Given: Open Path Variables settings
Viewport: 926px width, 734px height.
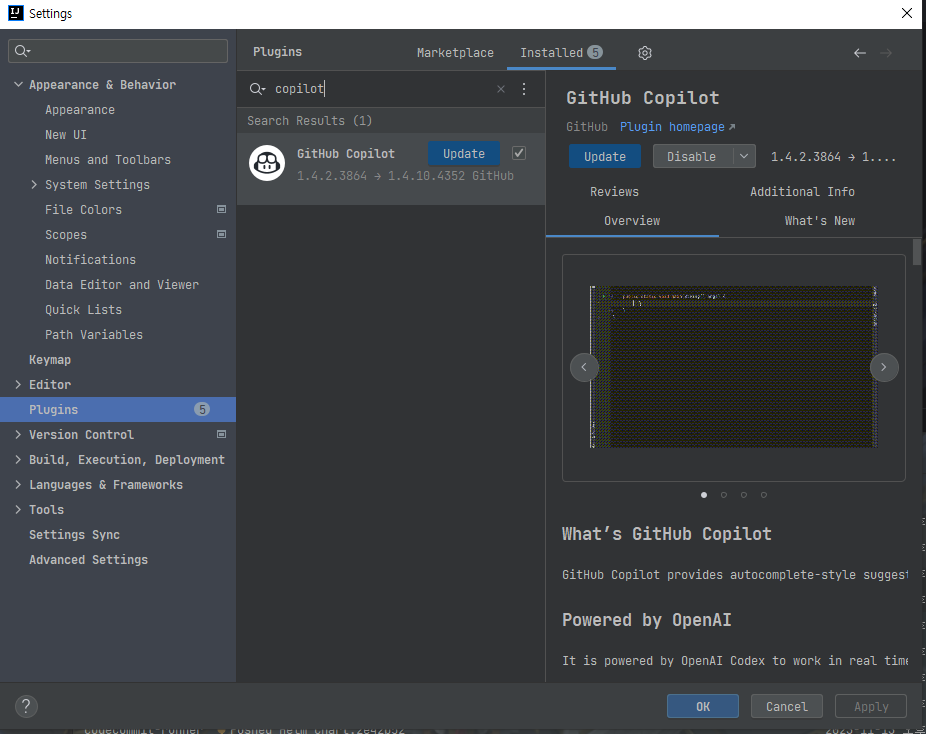Looking at the screenshot, I should [94, 335].
